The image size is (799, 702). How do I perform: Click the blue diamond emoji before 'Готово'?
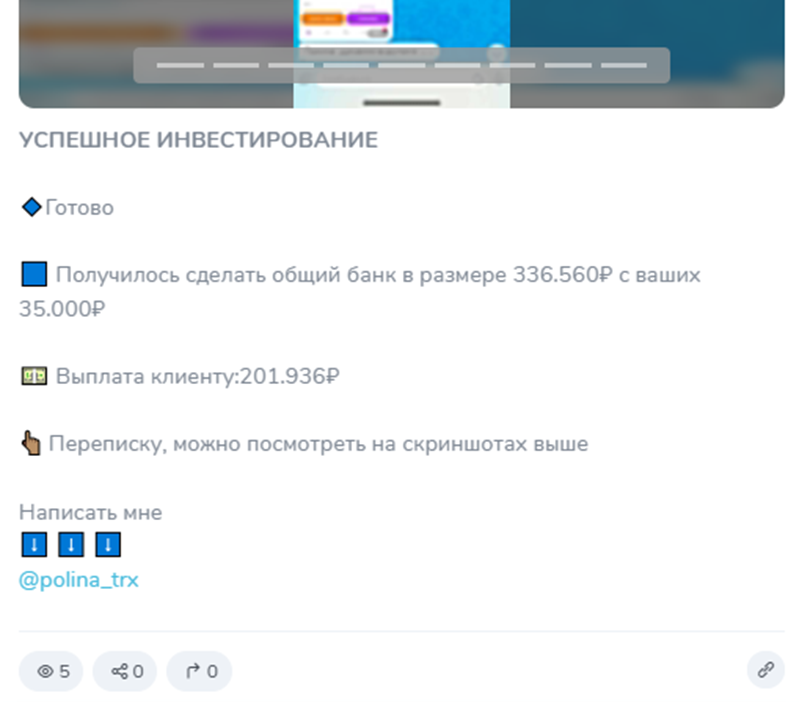point(32,207)
